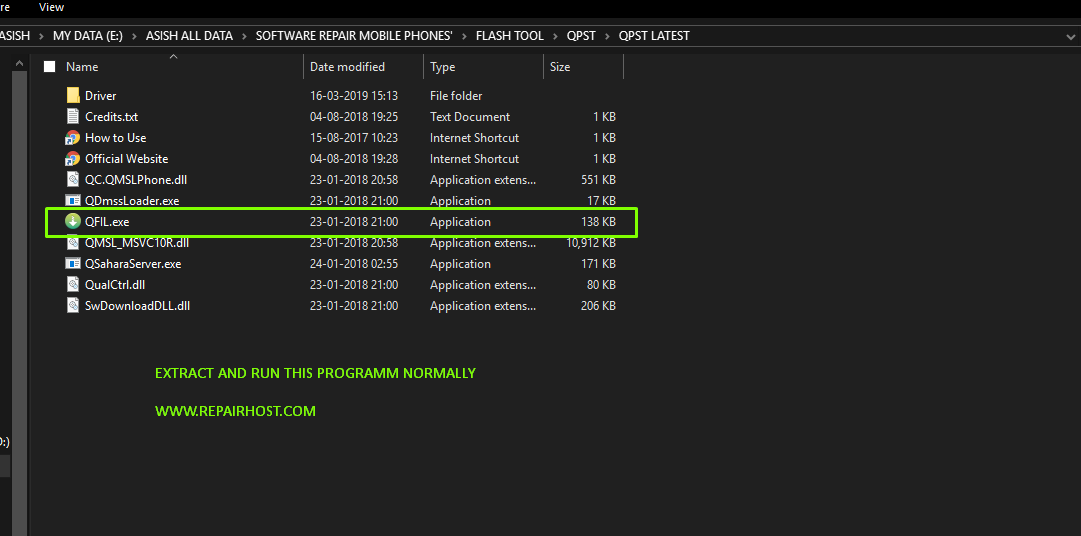The height and width of the screenshot is (536, 1081).
Task: Select the QC.QMSLPhone.dll file name
Action: [x=136, y=179]
